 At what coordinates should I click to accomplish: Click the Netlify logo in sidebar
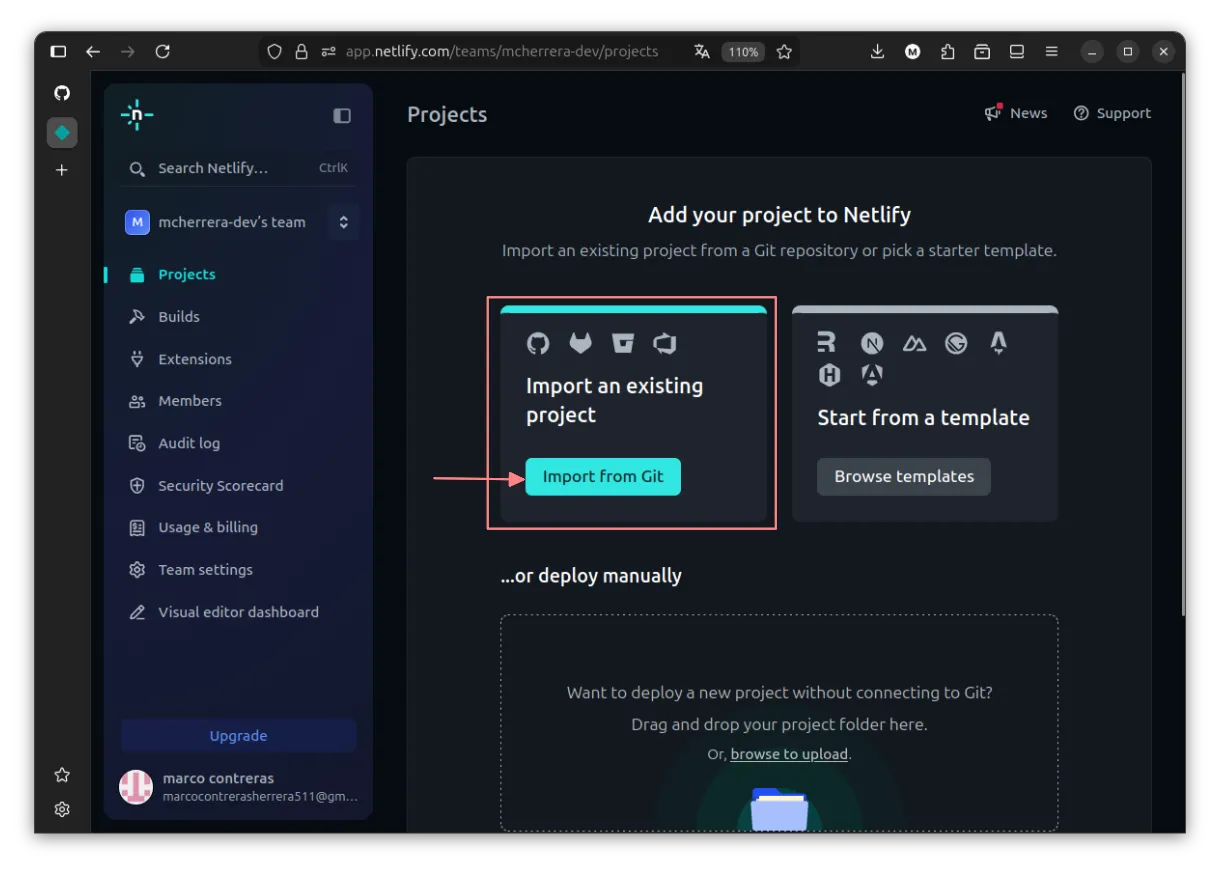[137, 116]
